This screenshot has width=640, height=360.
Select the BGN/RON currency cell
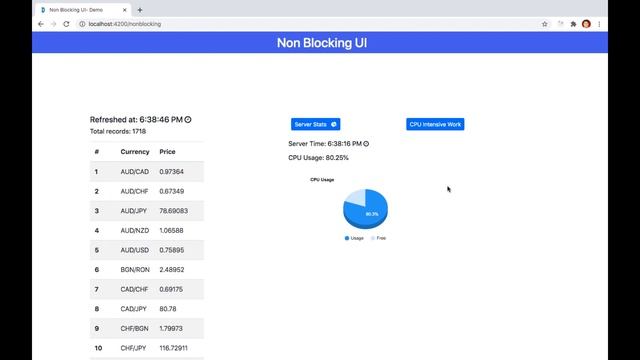point(135,269)
